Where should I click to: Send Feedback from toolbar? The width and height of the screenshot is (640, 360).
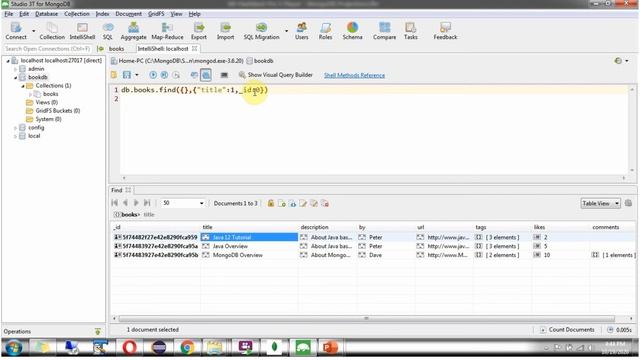tap(445, 31)
